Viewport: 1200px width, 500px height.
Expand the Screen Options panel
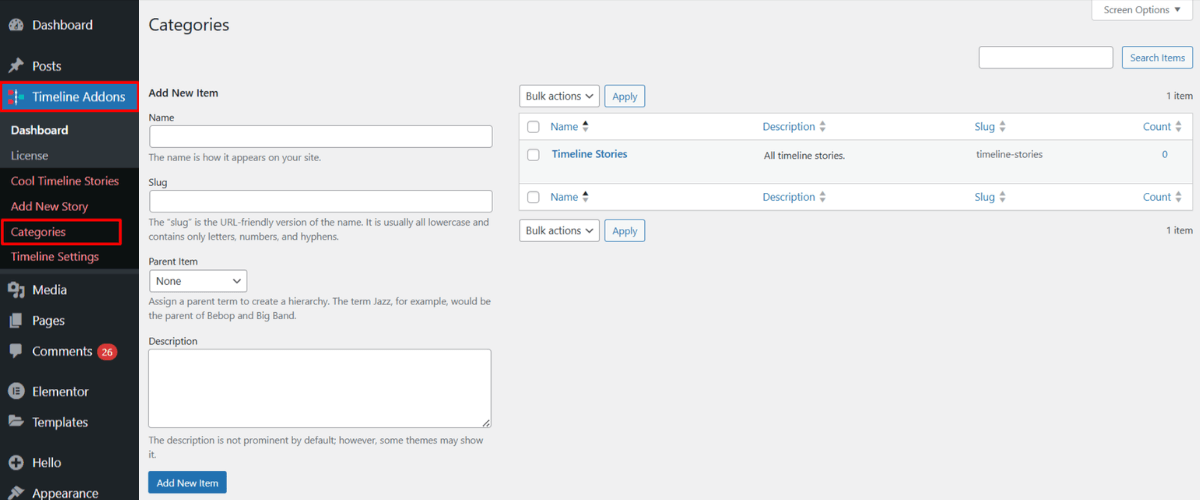tap(1141, 10)
